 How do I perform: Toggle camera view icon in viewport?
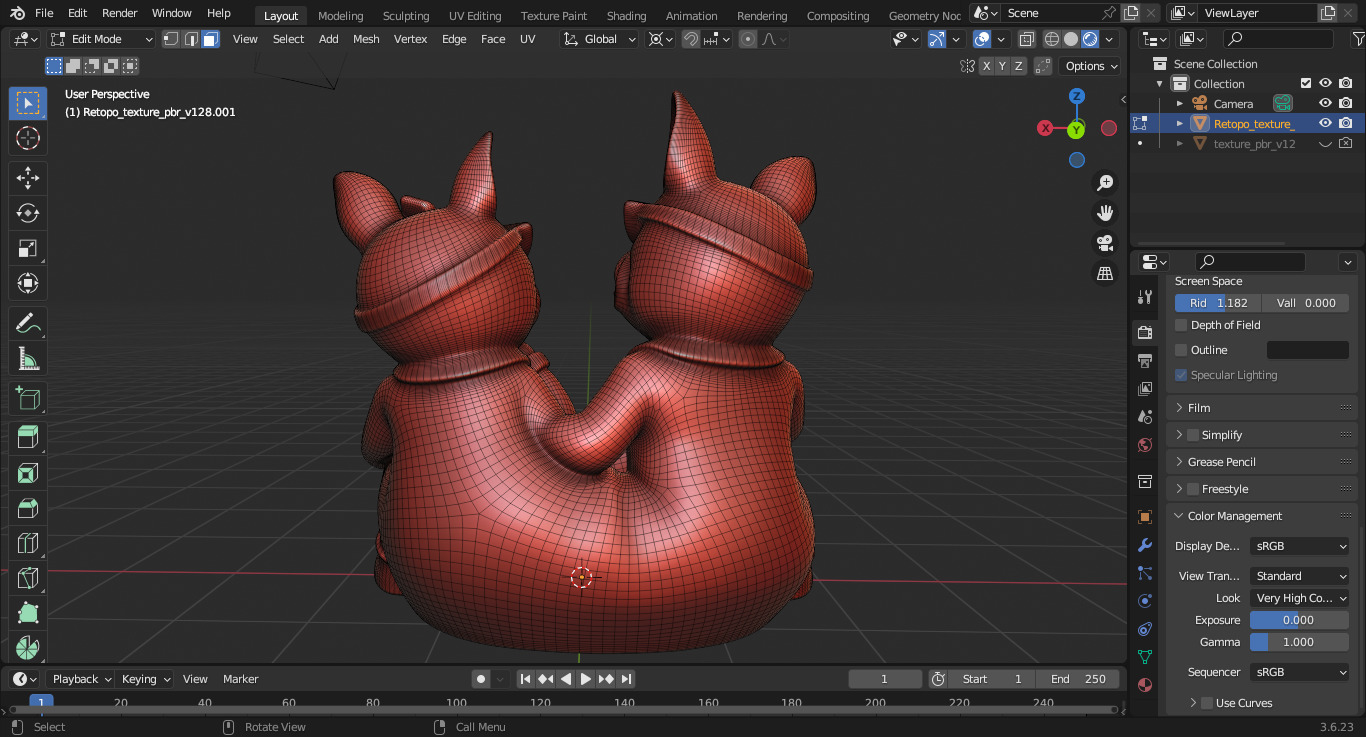(x=1105, y=243)
